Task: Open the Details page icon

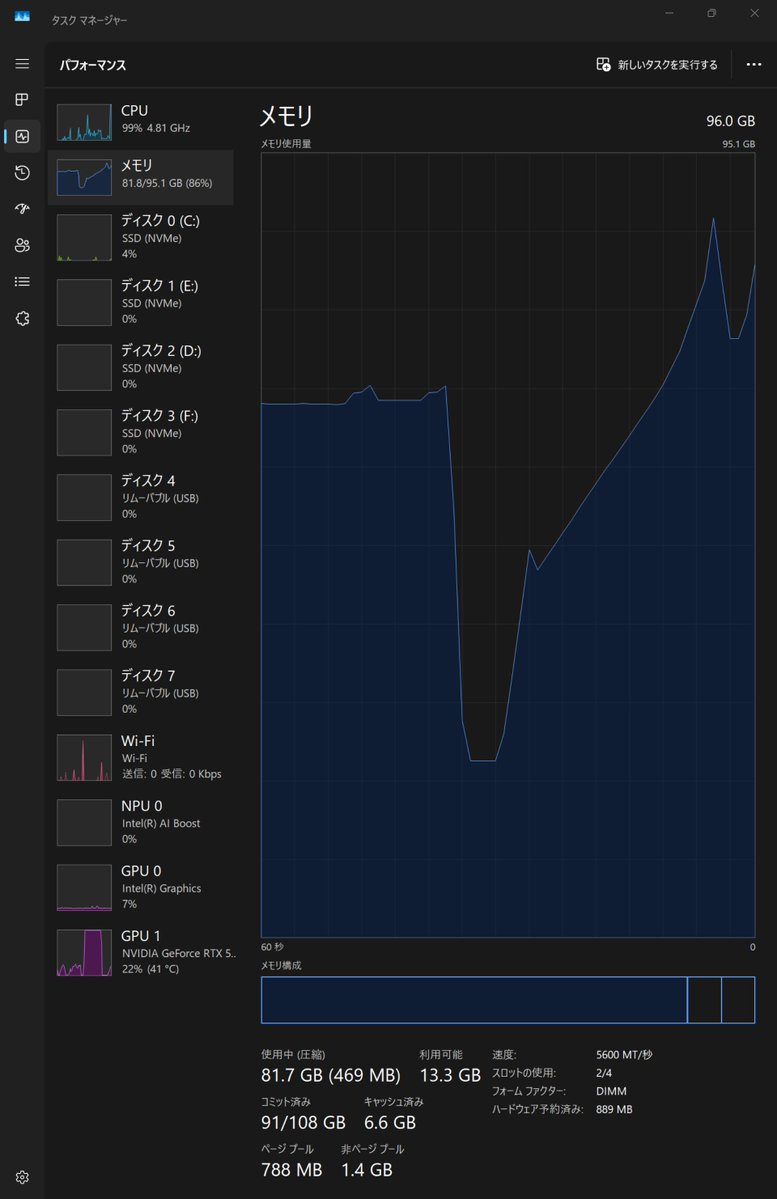Action: (x=22, y=281)
